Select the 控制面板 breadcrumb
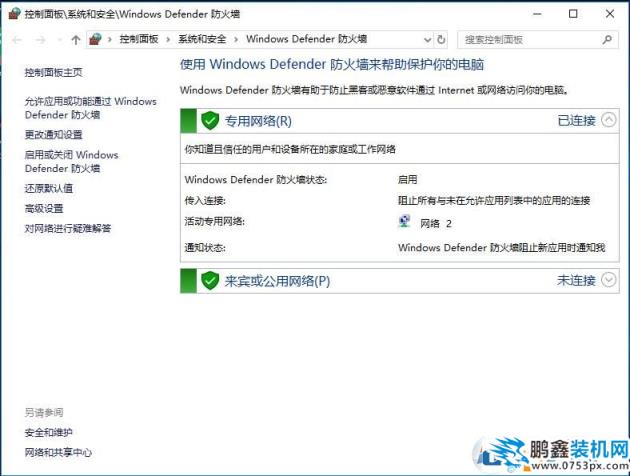The width and height of the screenshot is (630, 476). (139, 39)
